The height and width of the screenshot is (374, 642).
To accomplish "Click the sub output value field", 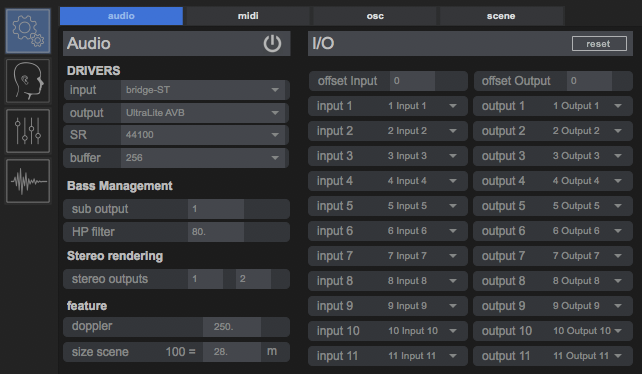I will (216, 209).
